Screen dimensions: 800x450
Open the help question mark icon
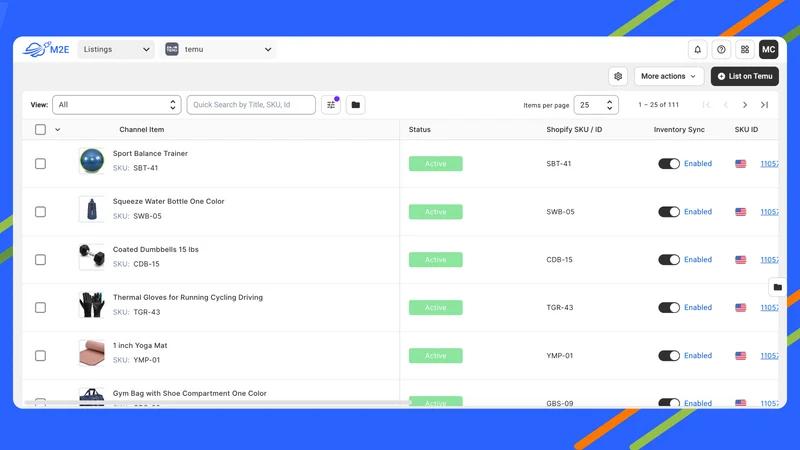(x=721, y=49)
